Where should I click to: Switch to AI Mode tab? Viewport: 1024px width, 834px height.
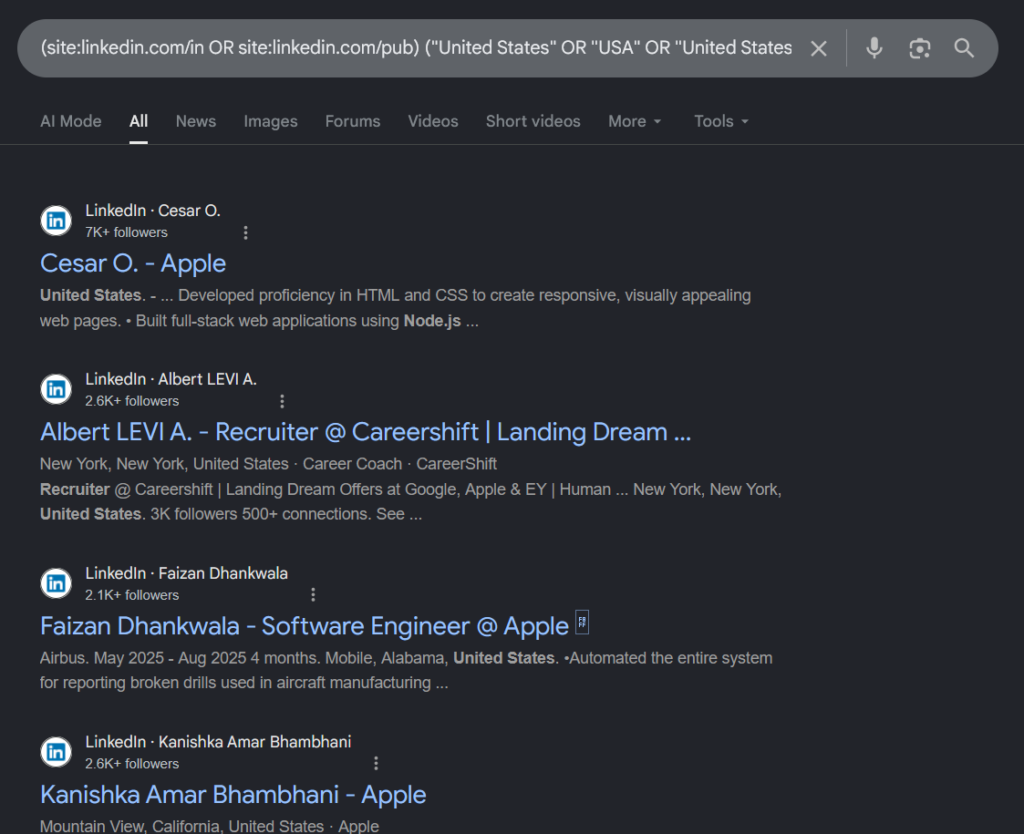click(x=71, y=121)
